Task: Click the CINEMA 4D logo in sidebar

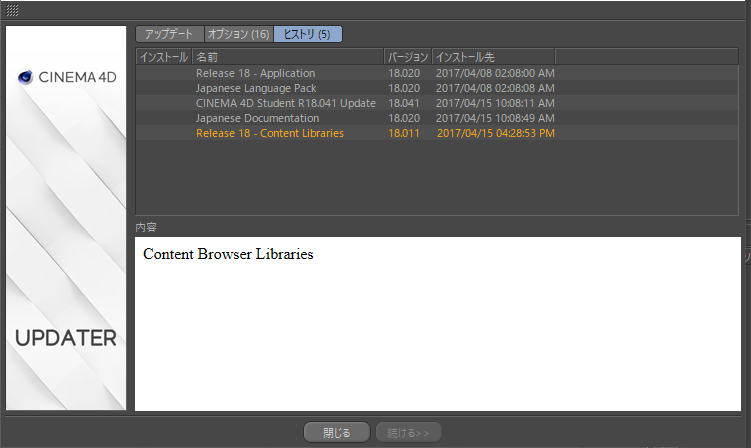Action: 67,77
